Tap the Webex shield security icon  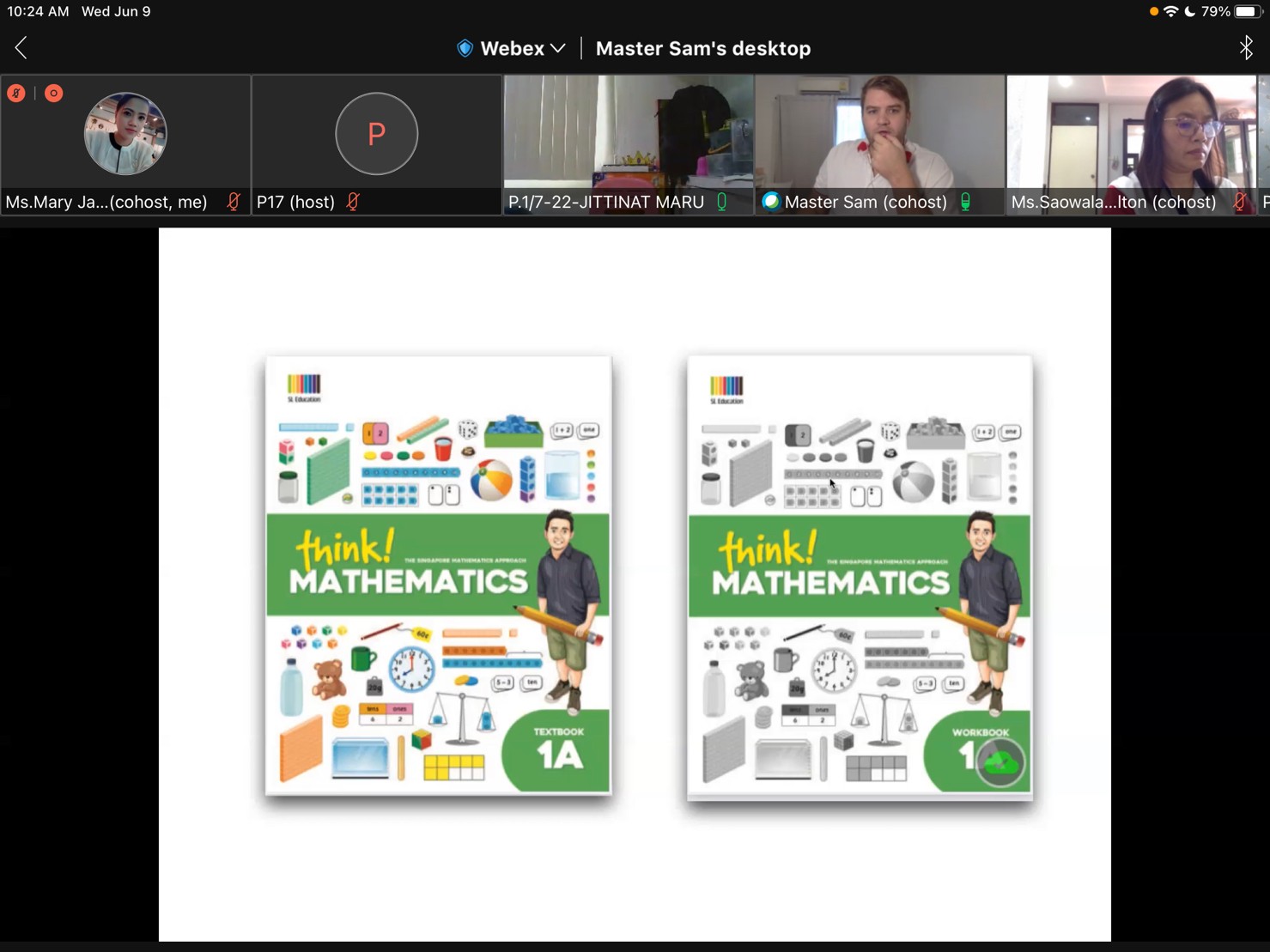465,48
